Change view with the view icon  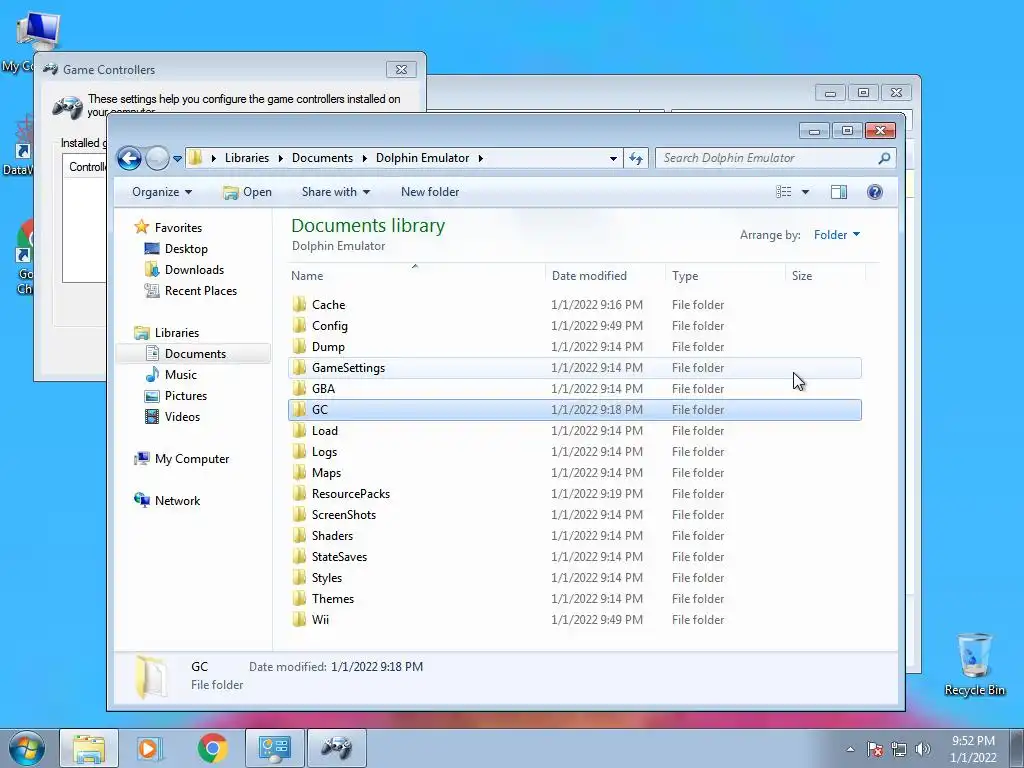pos(784,192)
